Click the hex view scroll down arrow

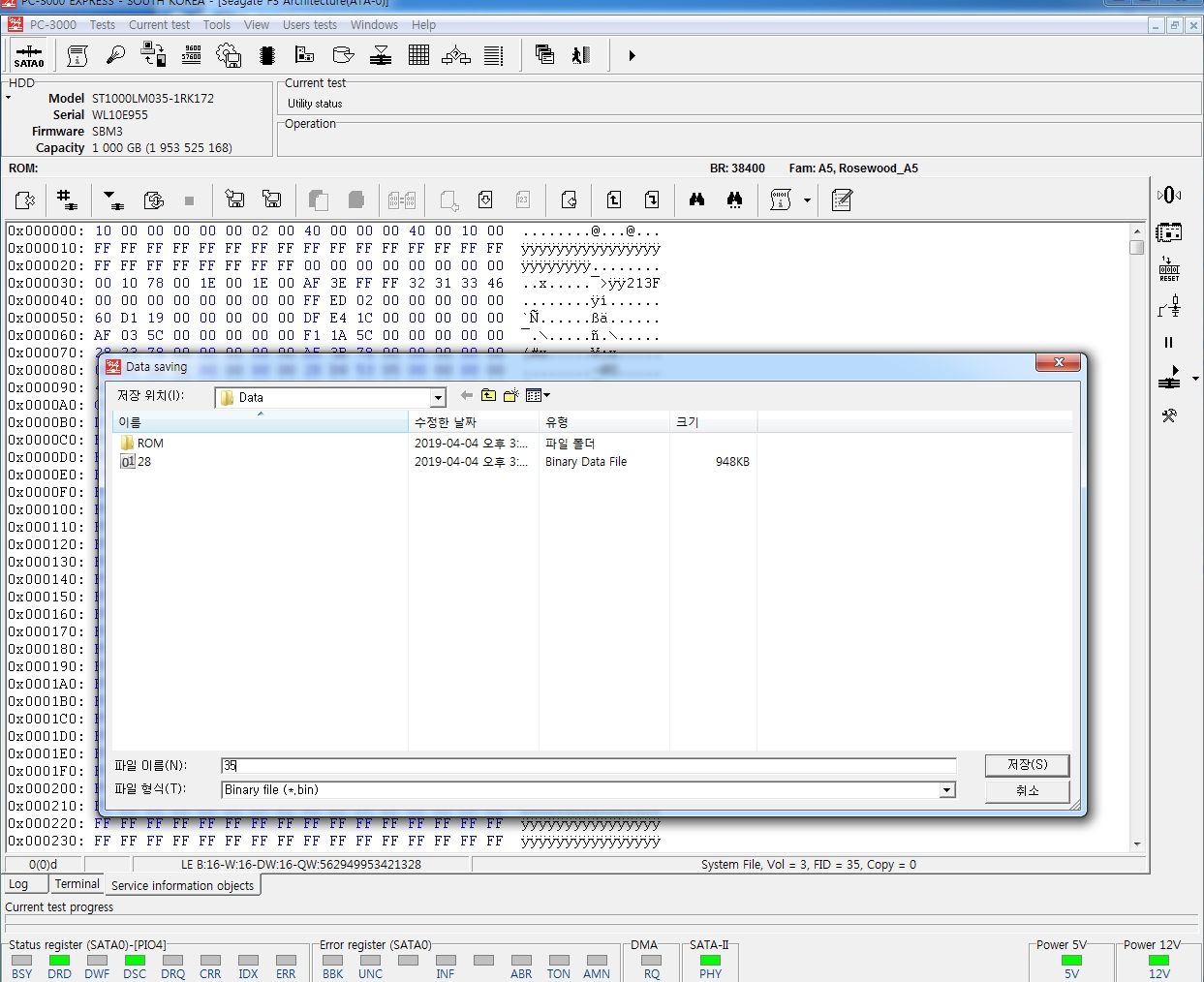click(x=1137, y=844)
